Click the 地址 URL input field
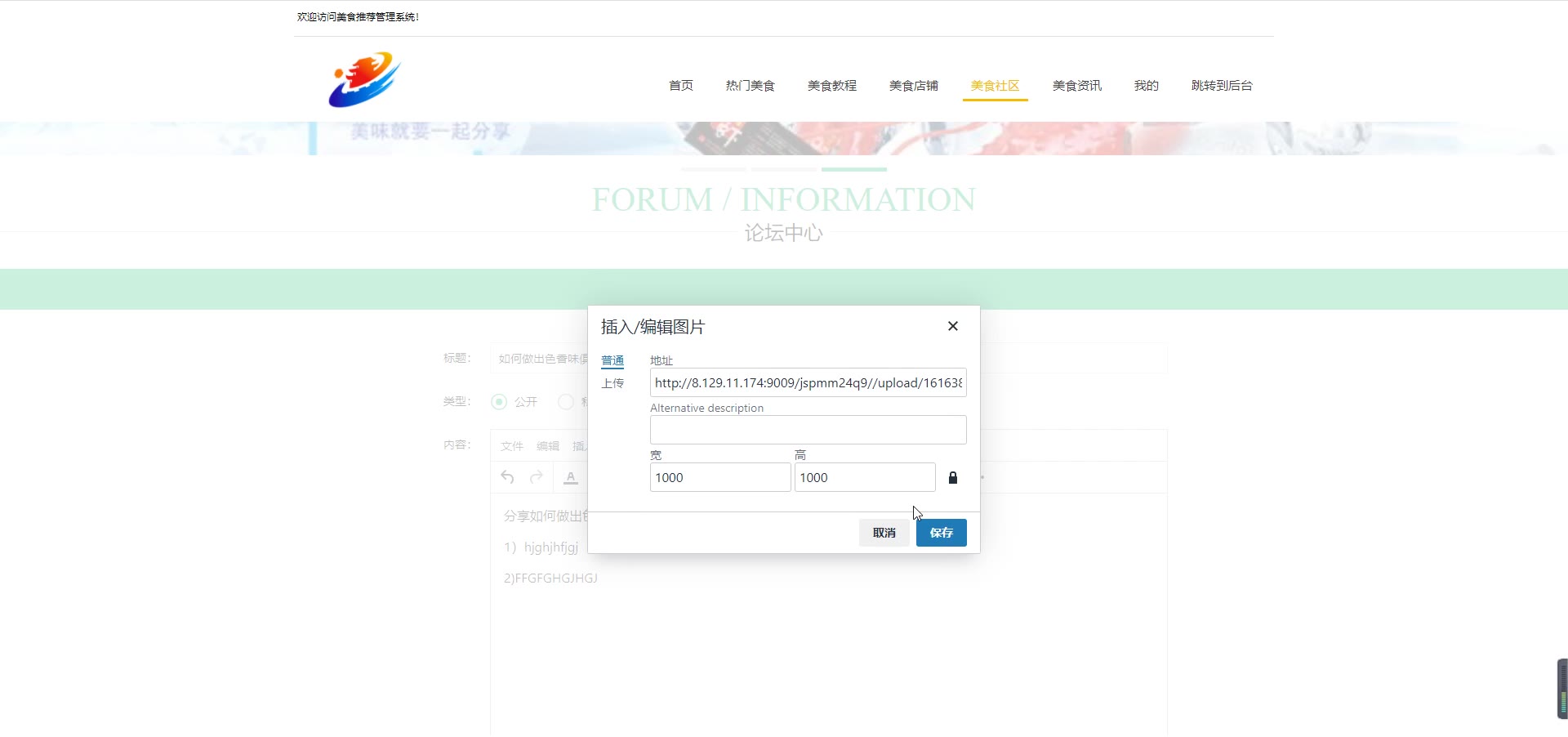Screen dimensions: 1568x737 point(808,382)
